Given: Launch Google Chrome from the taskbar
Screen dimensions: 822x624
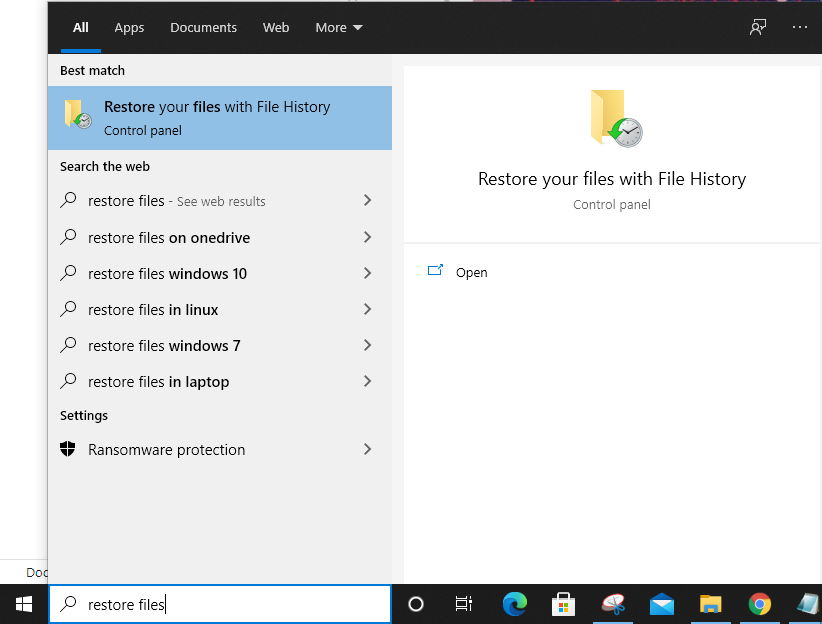Looking at the screenshot, I should tap(760, 604).
